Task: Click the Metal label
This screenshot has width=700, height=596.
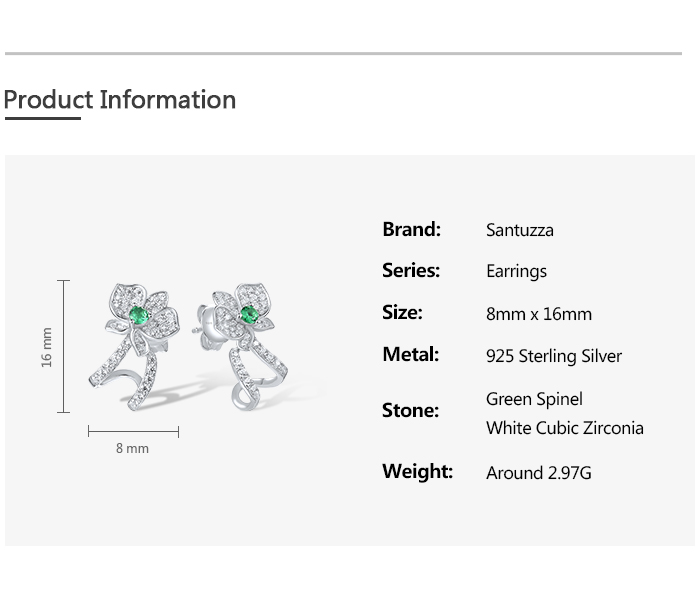Action: tap(410, 355)
